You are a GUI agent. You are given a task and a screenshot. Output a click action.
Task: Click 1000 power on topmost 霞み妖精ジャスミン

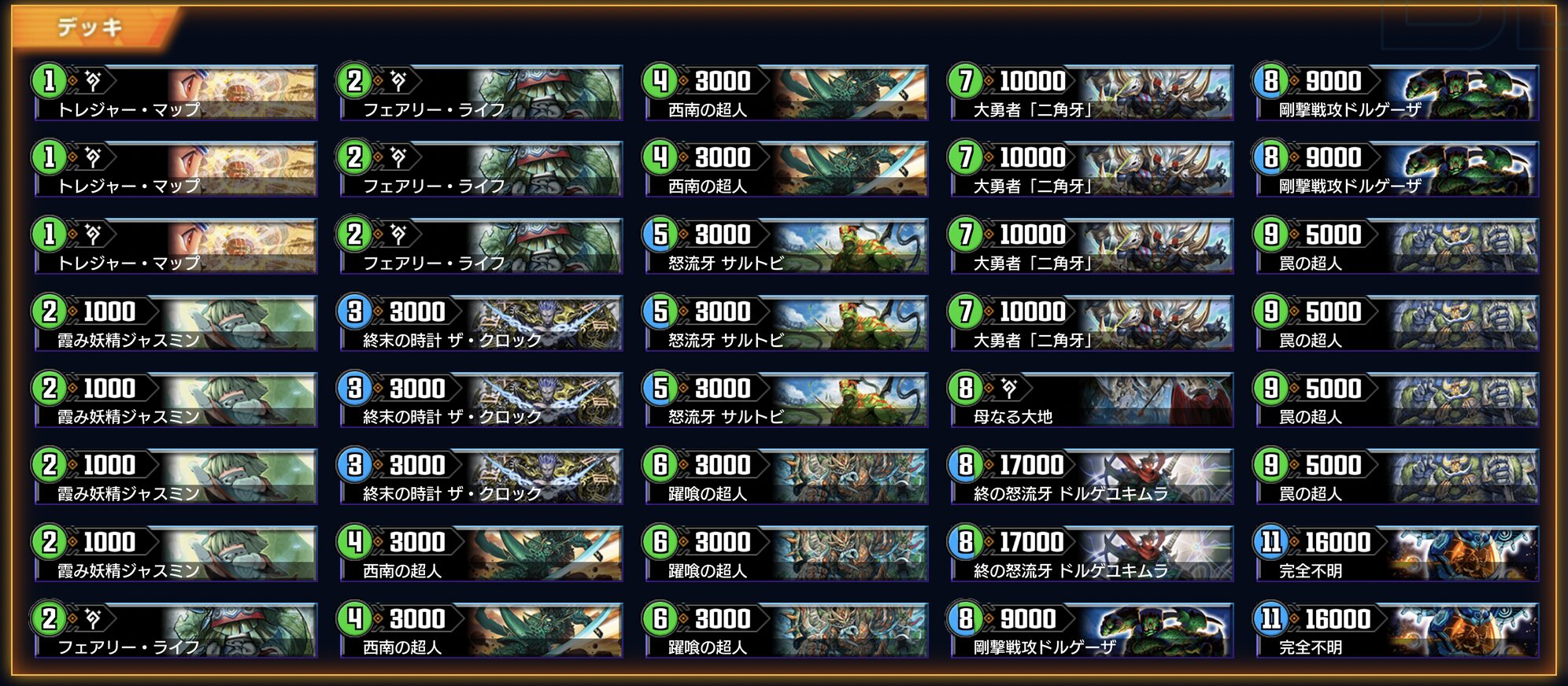(109, 312)
